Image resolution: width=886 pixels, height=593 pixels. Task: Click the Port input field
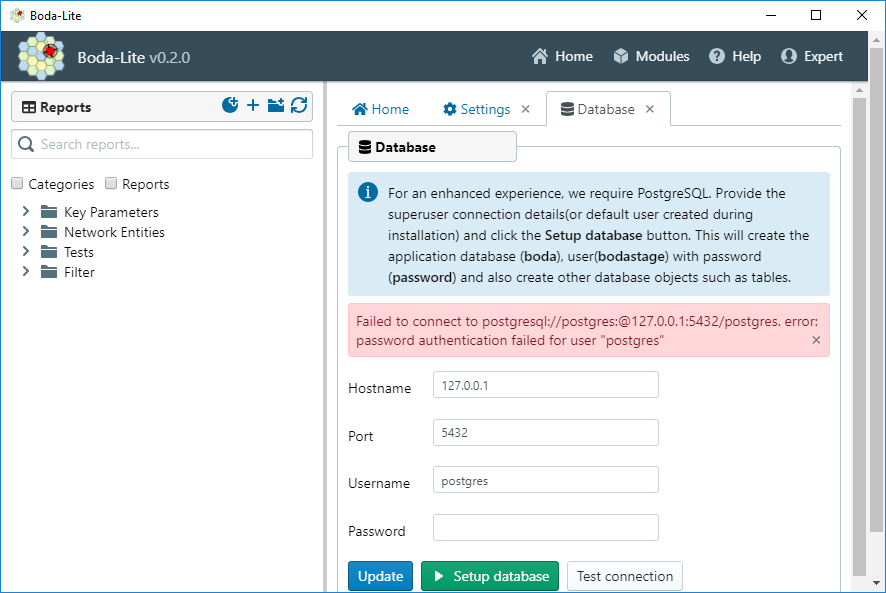click(545, 432)
